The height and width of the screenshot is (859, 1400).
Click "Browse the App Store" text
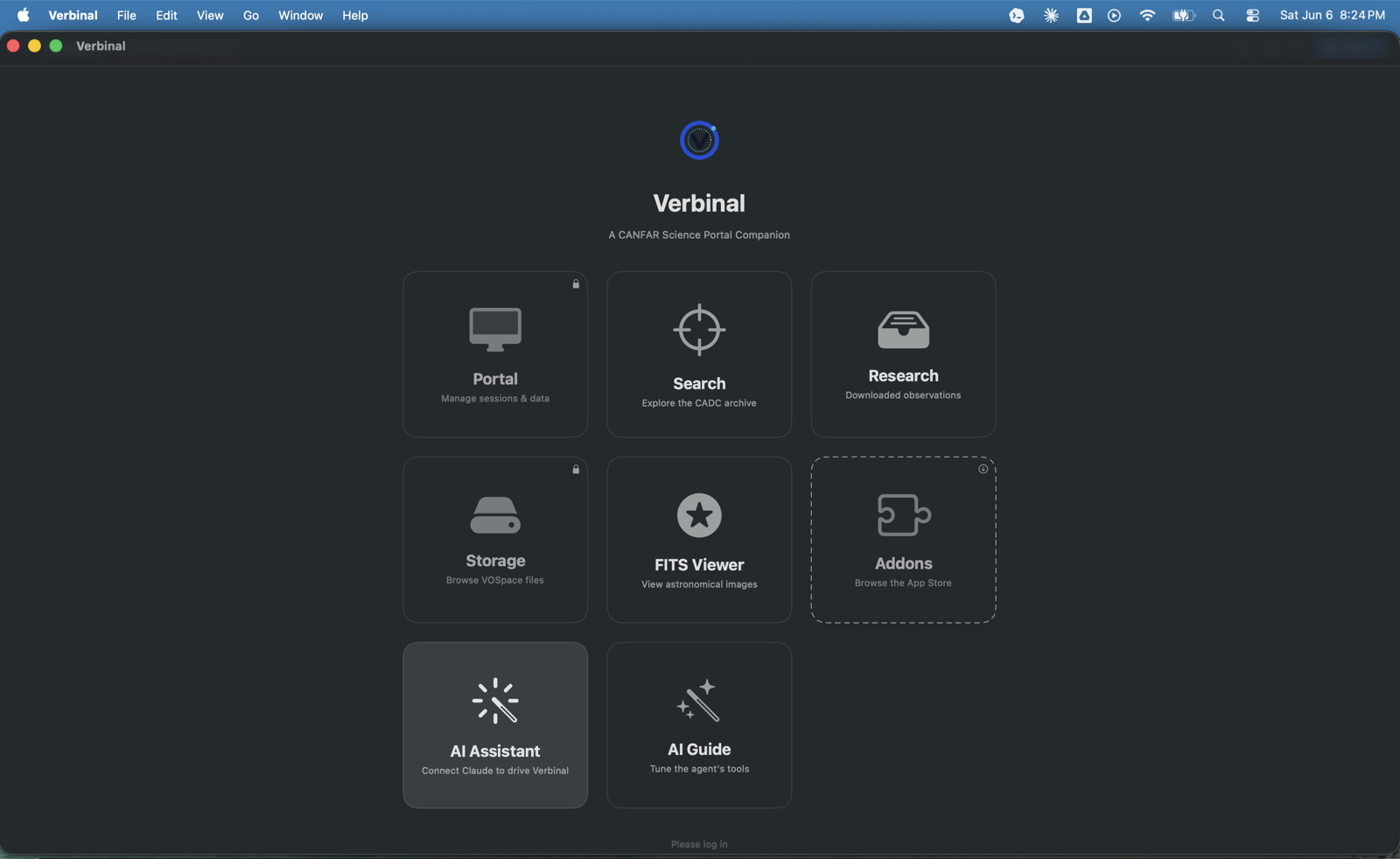tap(904, 583)
